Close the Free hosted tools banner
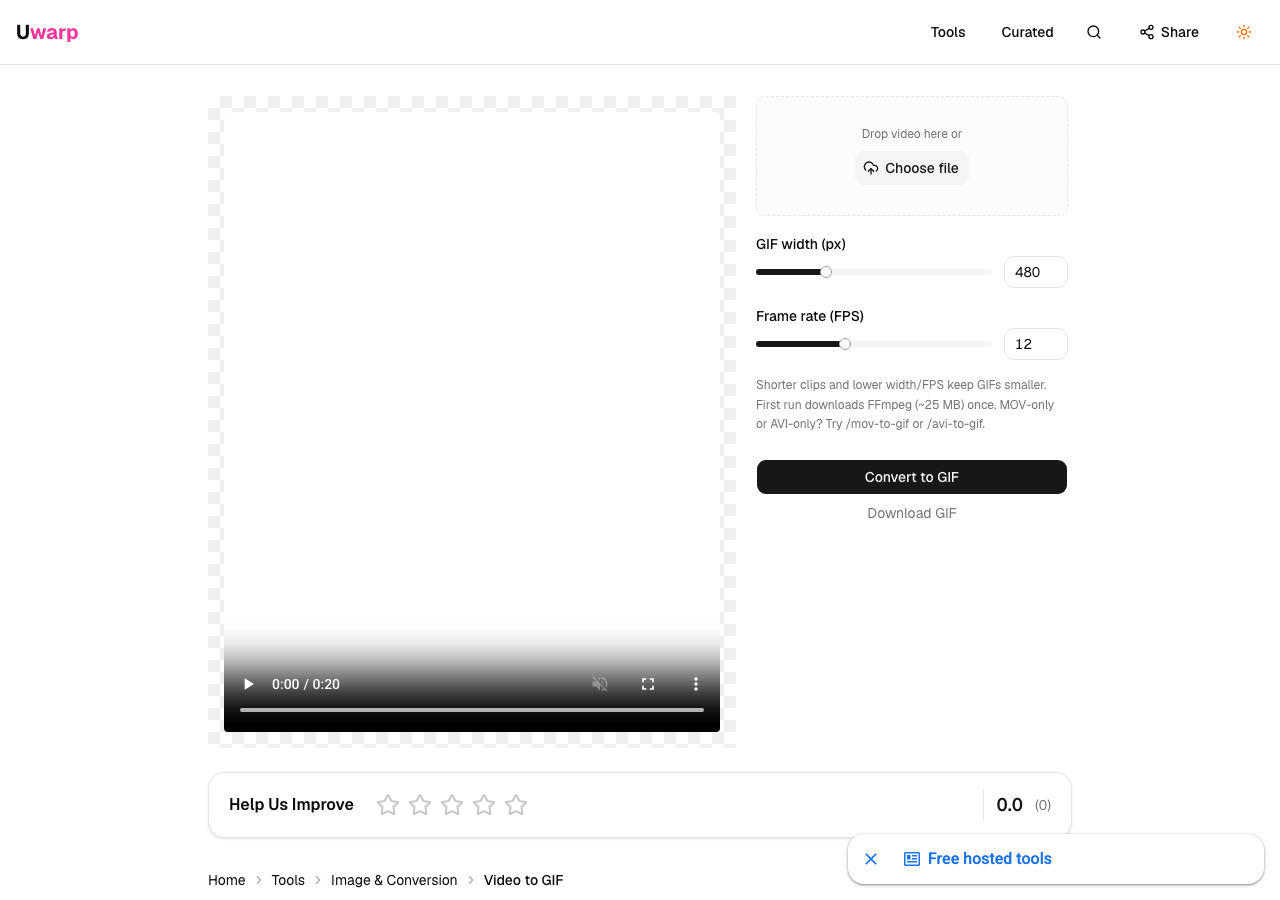This screenshot has width=1280, height=900. 871,859
